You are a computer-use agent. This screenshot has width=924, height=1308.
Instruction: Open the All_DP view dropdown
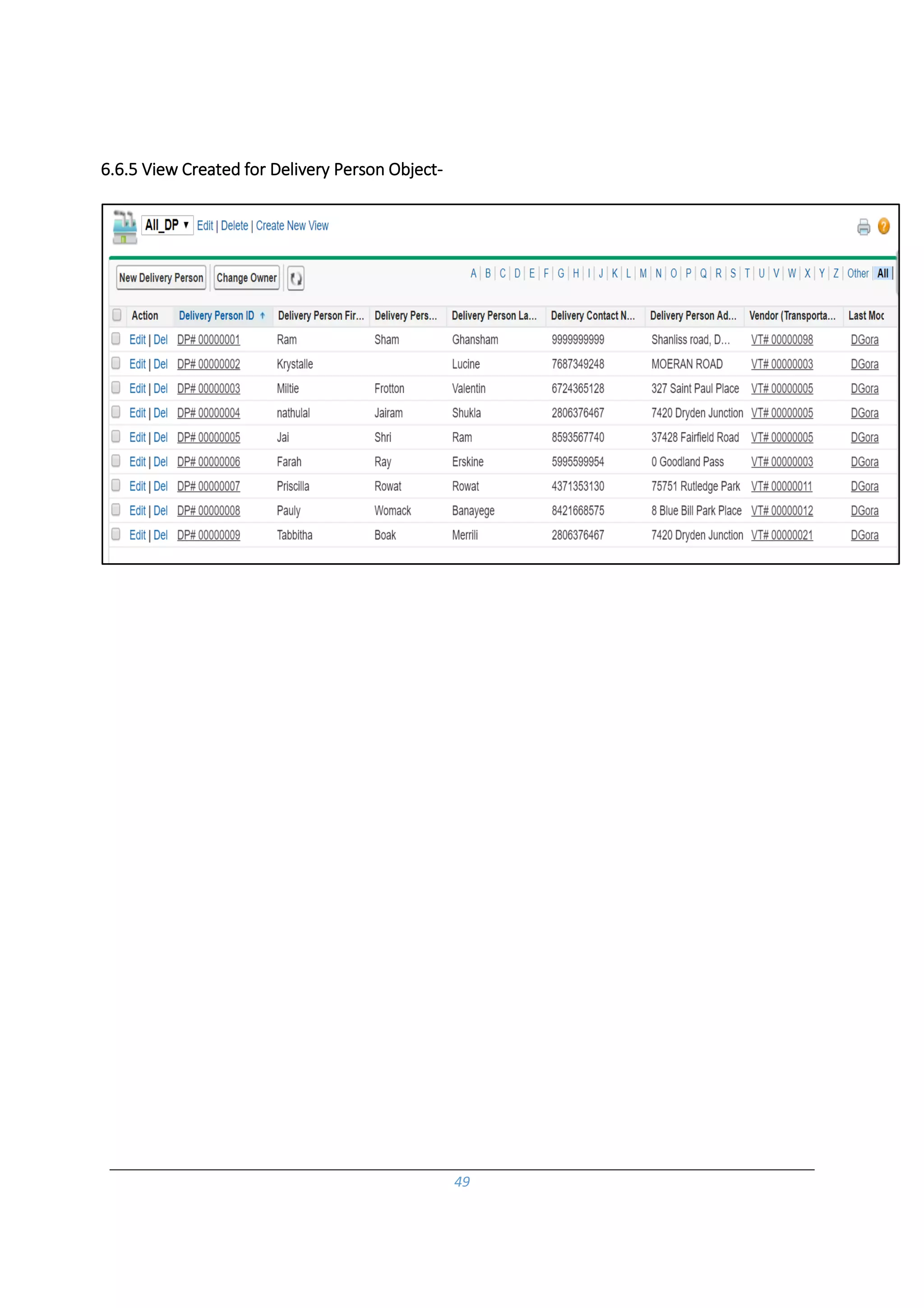168,225
